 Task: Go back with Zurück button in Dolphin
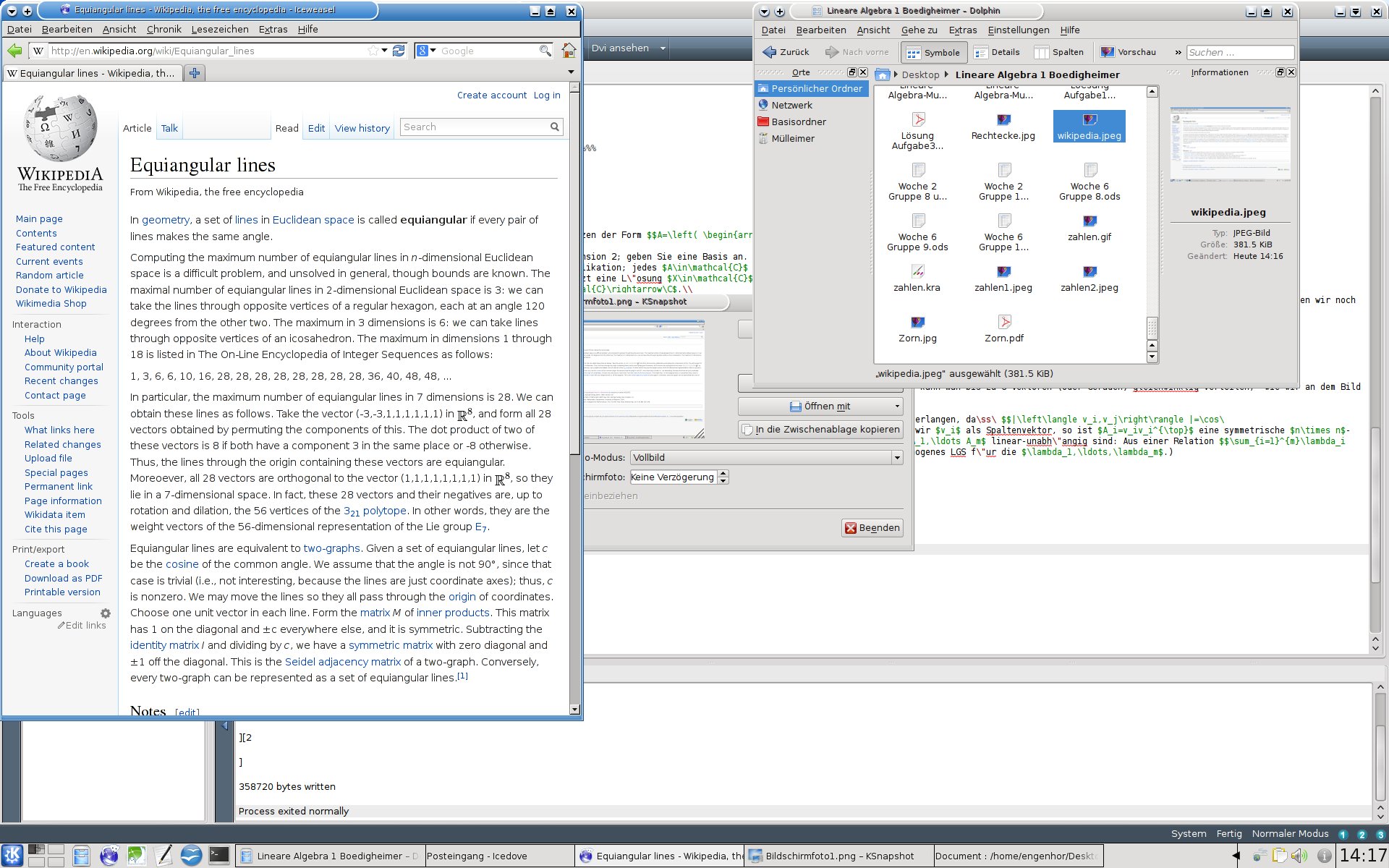pos(786,52)
